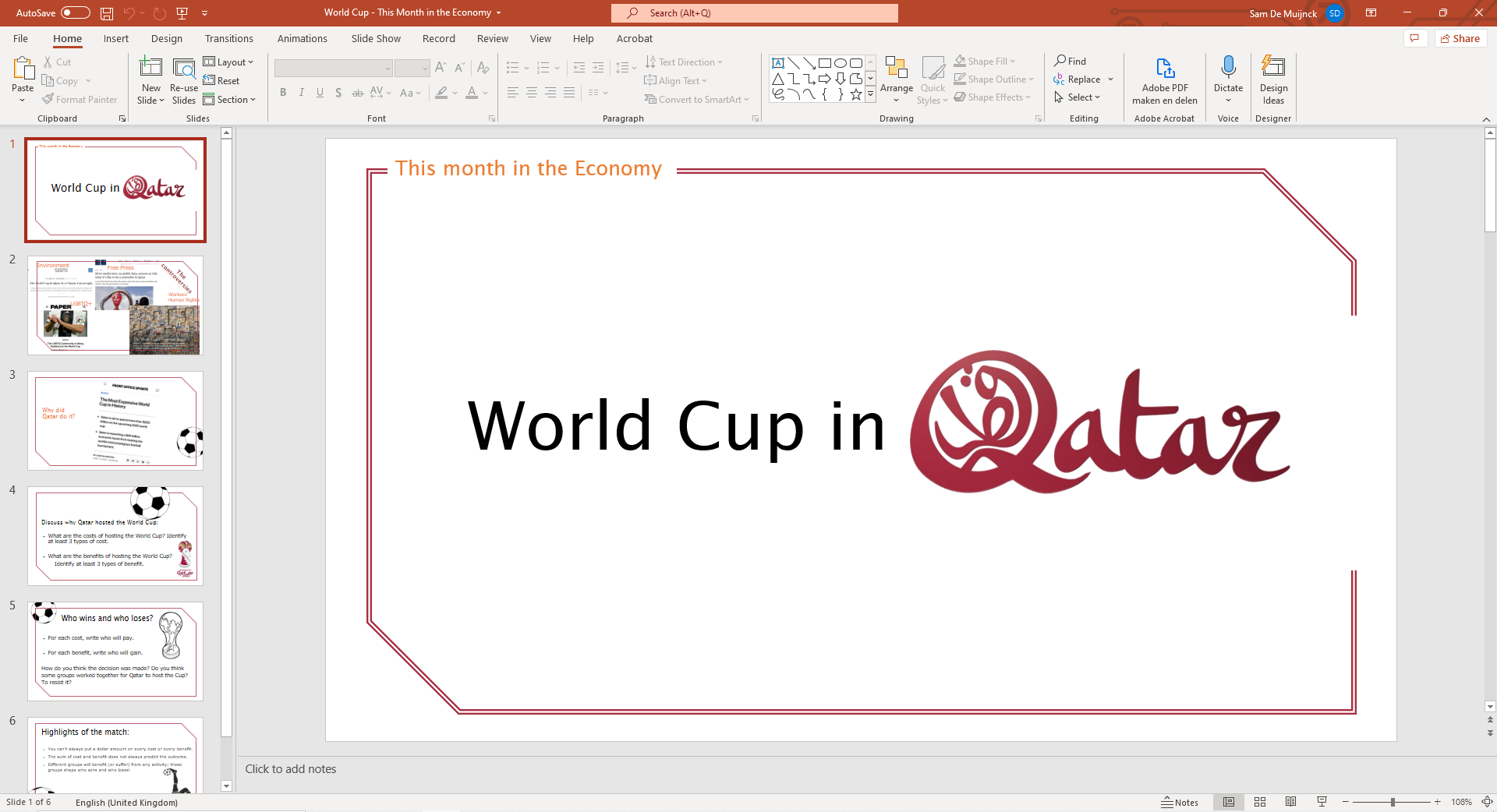Viewport: 1497px width, 812px height.
Task: Open the Re-use Slides tool
Action: tap(184, 80)
